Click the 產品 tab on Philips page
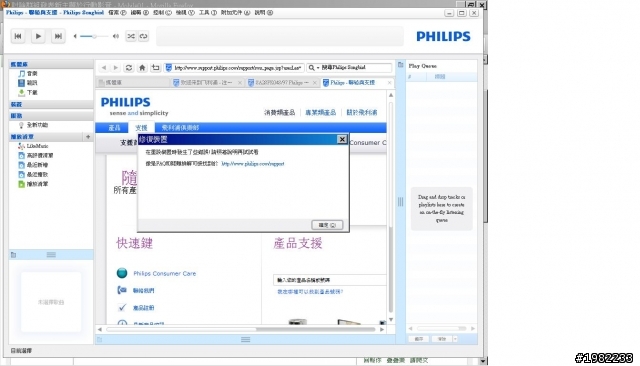 (x=114, y=128)
